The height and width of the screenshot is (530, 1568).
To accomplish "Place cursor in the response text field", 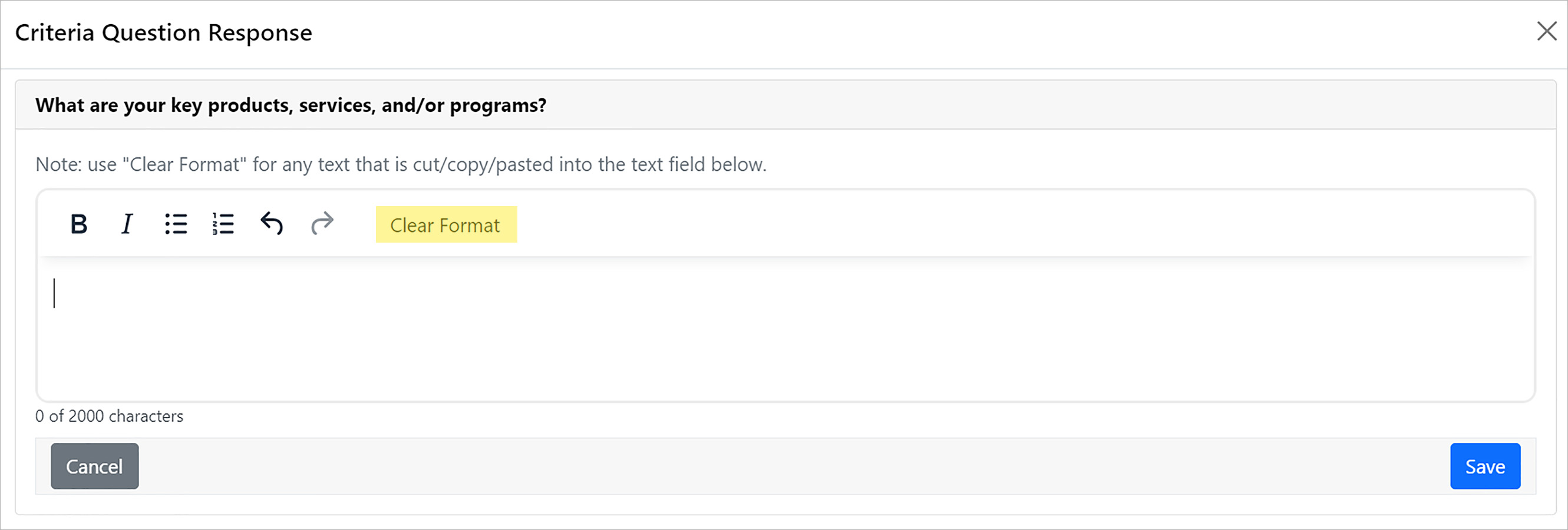I will (785, 329).
